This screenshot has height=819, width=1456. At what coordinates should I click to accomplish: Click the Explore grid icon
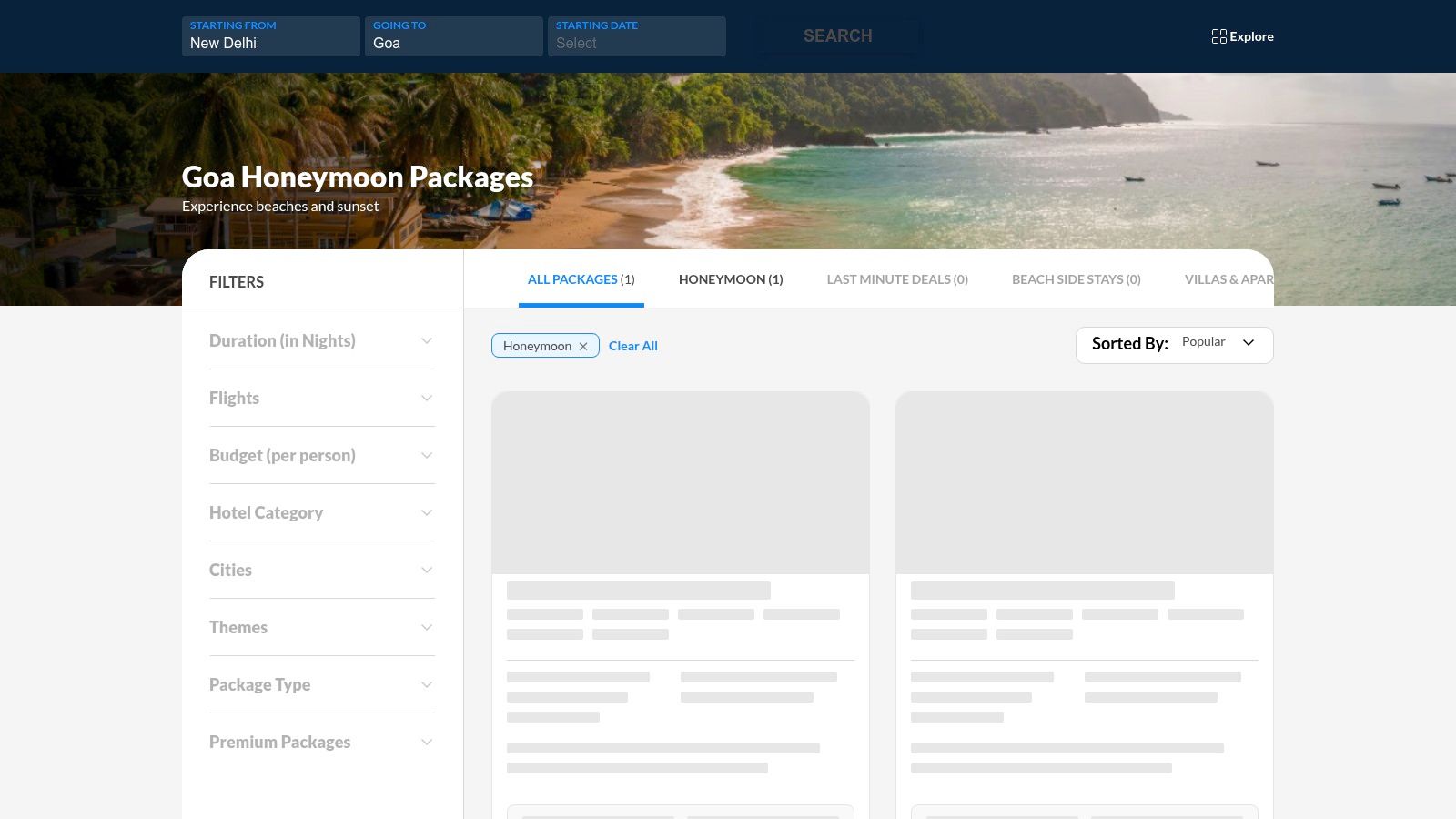1218,36
